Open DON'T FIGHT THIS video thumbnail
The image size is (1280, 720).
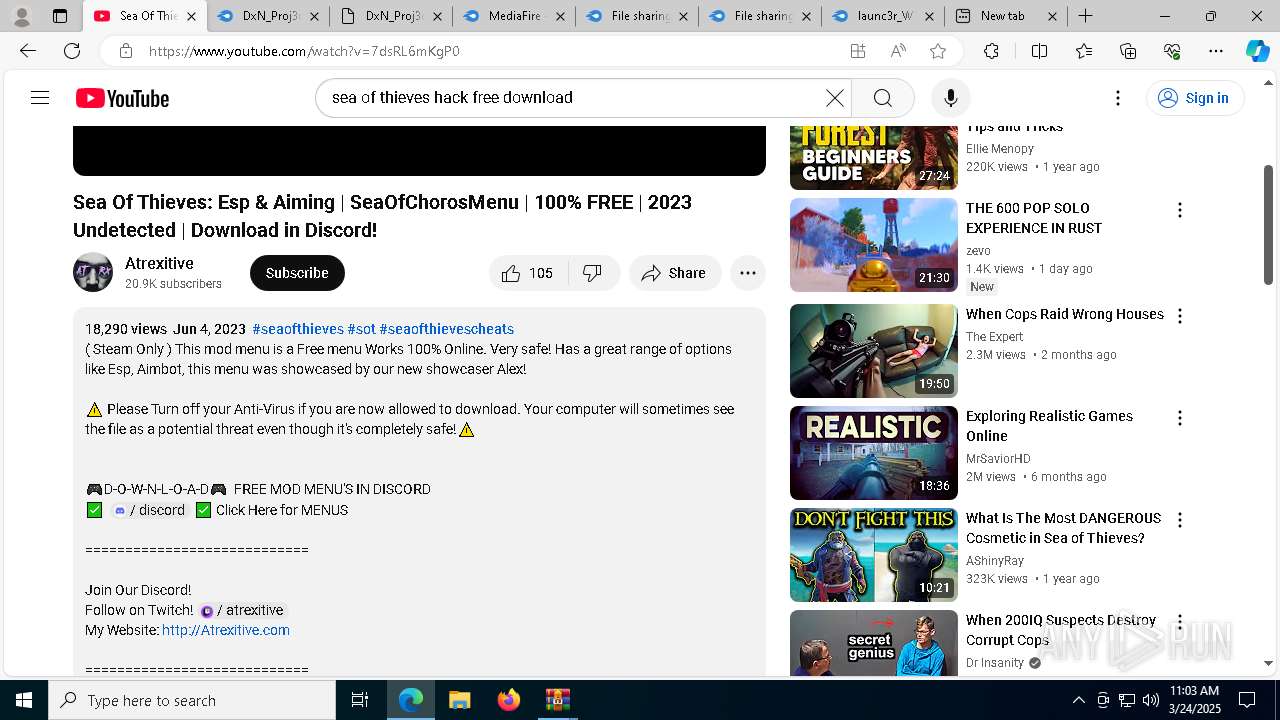(x=873, y=555)
